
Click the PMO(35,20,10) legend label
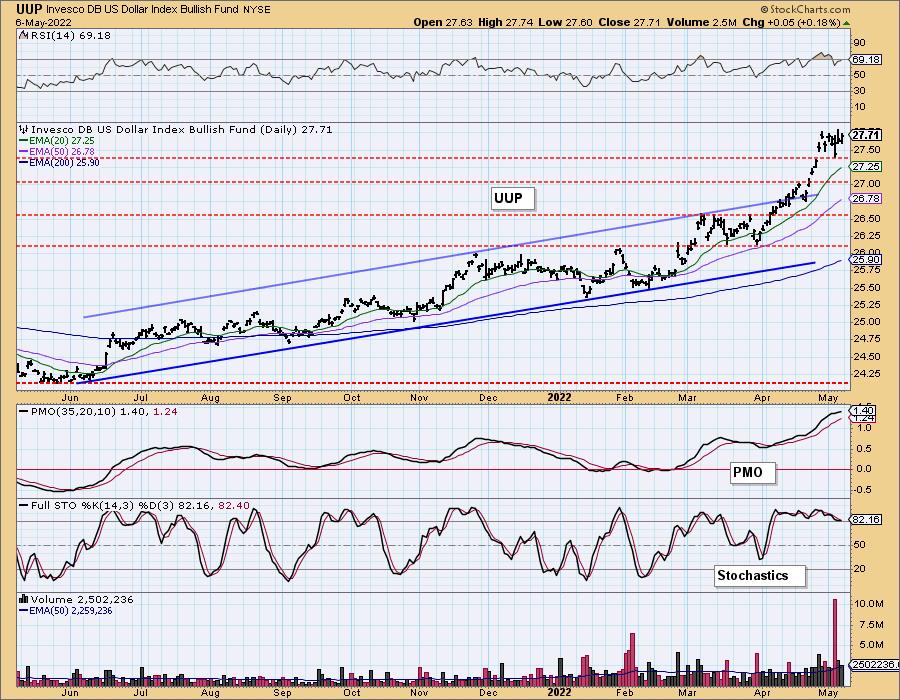98,411
